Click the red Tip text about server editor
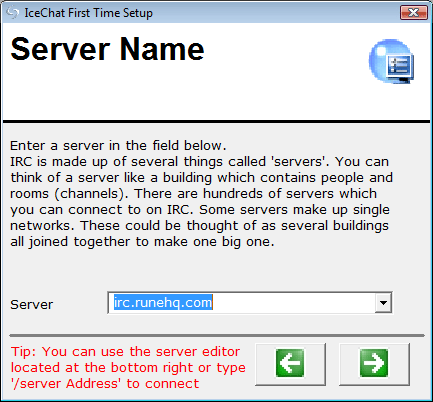This screenshot has width=433, height=402. [128, 368]
